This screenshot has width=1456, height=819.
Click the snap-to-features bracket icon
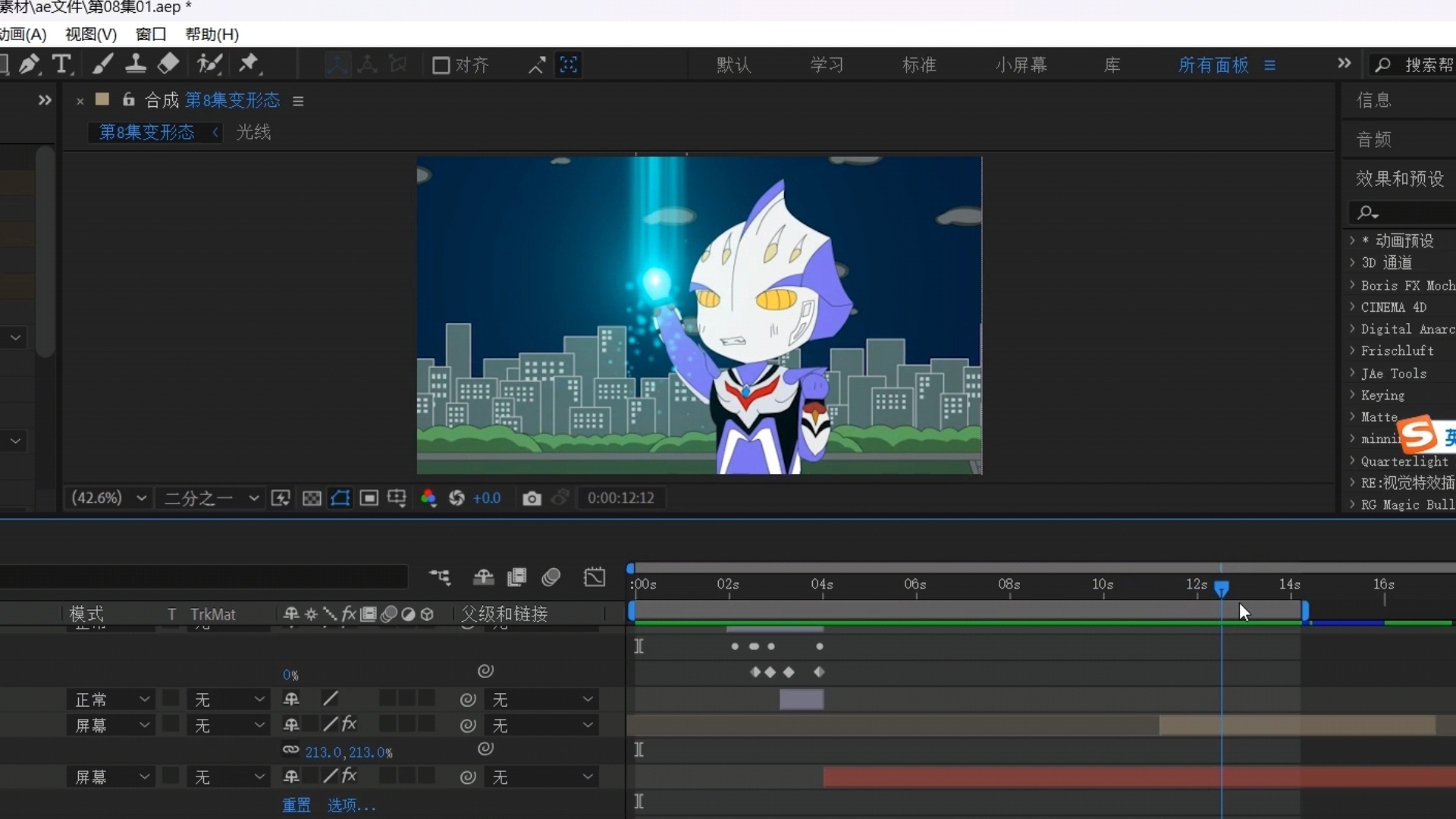569,65
